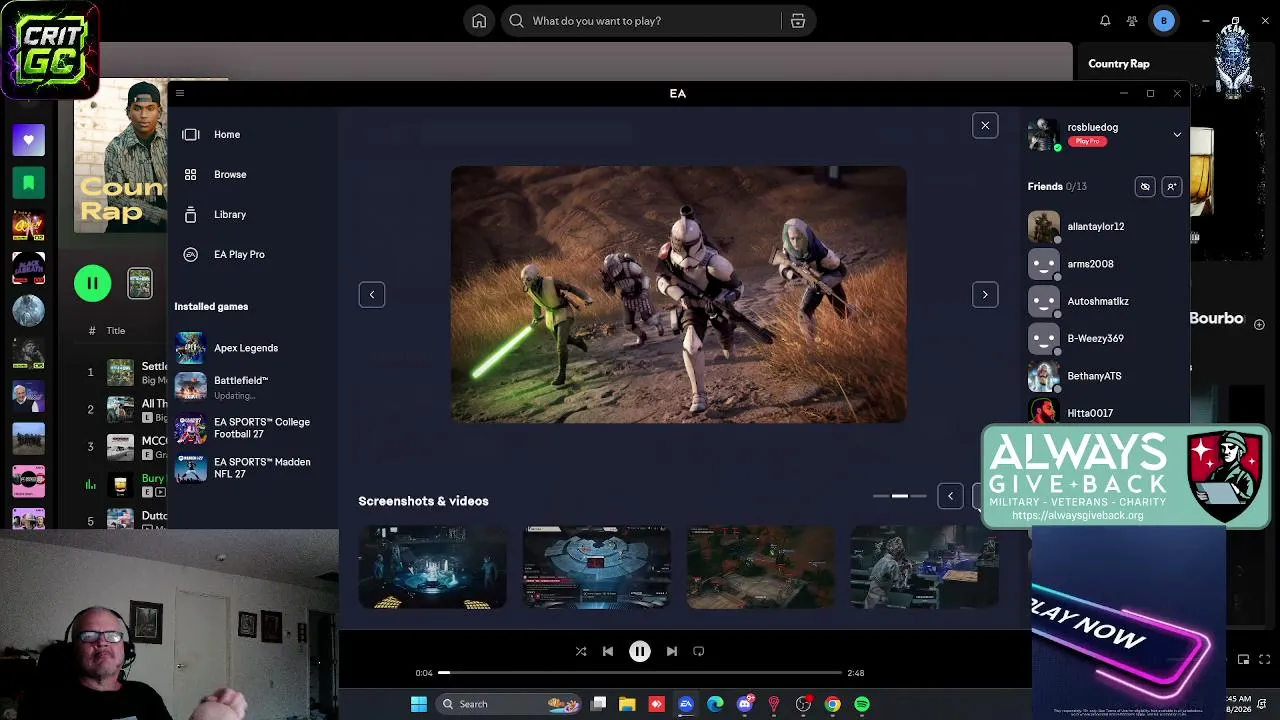The image size is (1280, 720).
Task: Open Spotify user profile B avatar
Action: tap(1164, 21)
